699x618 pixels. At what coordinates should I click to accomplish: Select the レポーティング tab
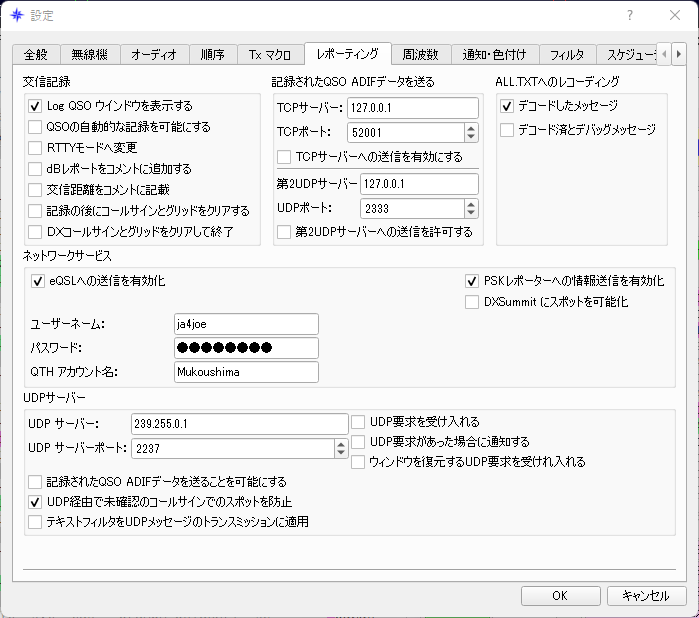pos(348,54)
